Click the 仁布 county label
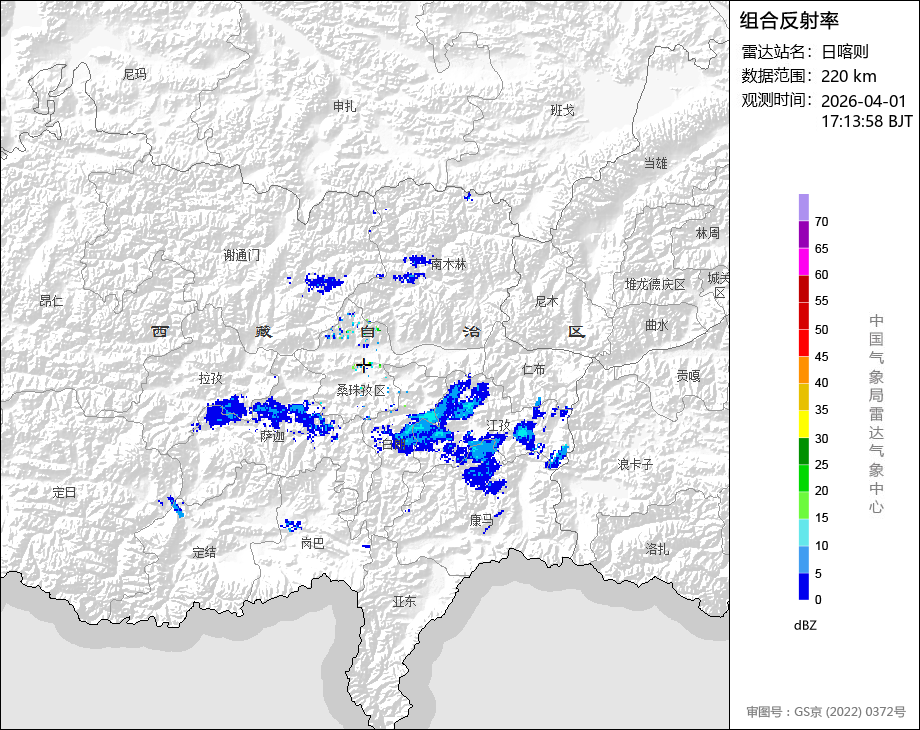The width and height of the screenshot is (920, 730). (x=534, y=369)
